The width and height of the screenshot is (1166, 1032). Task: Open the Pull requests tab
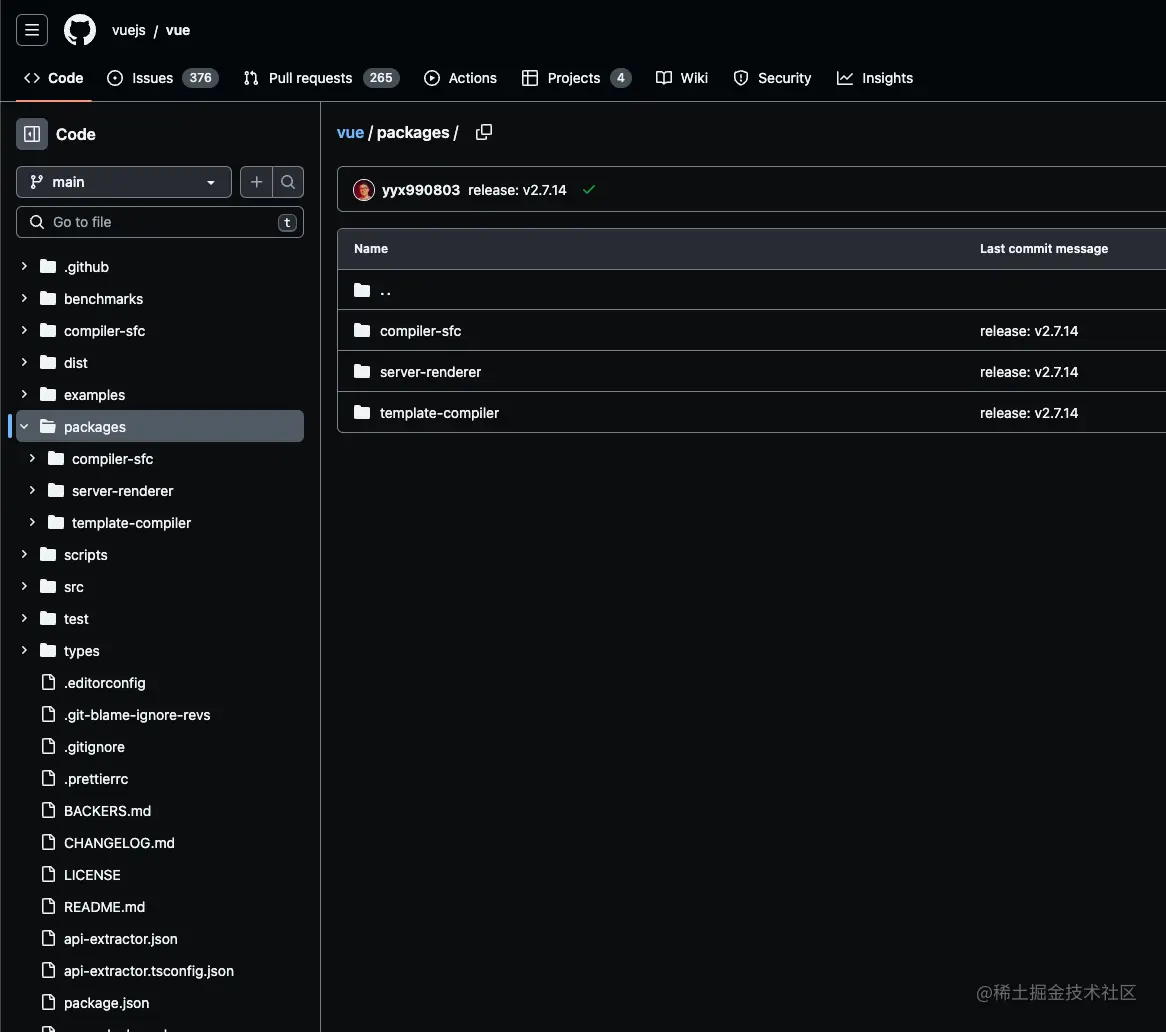[x=321, y=78]
